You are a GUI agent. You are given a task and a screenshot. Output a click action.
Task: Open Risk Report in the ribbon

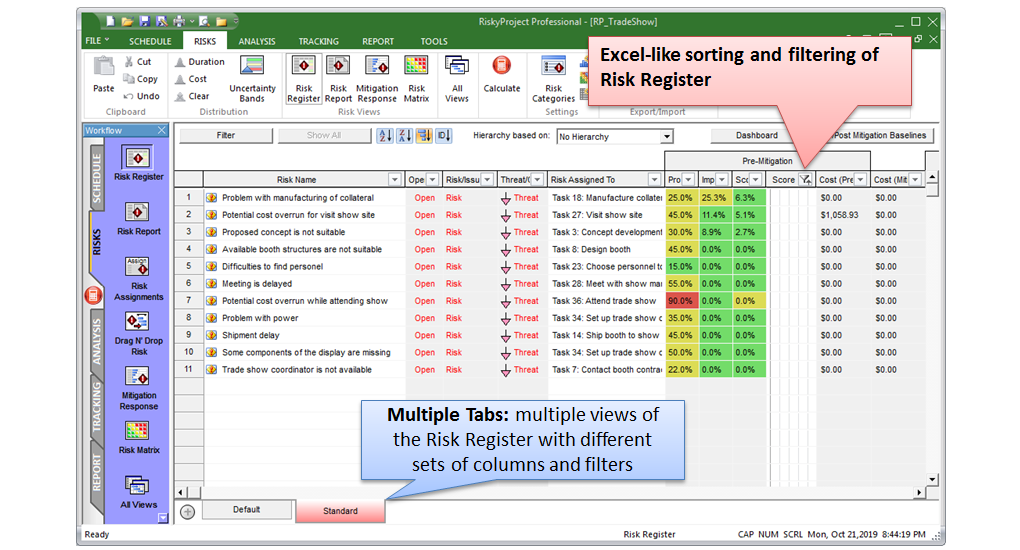(338, 79)
